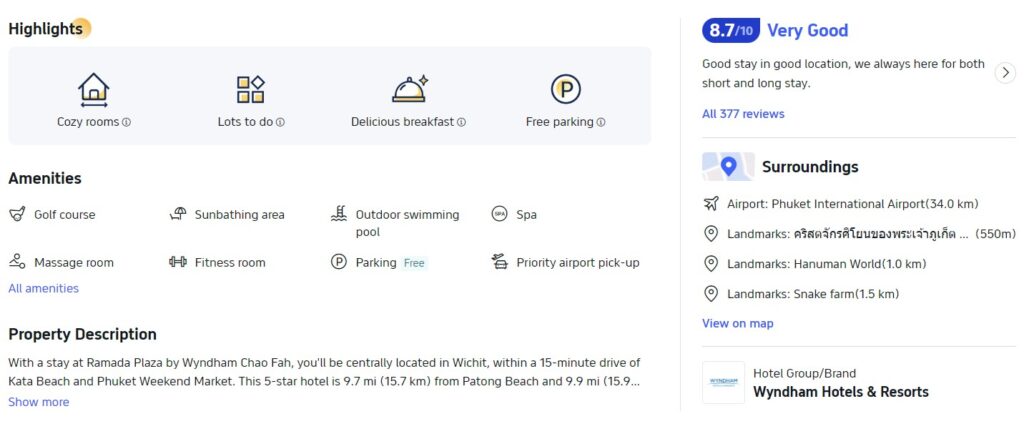Click the info icon beside Delicious breakfast
Viewport: 1024px width, 424px height.
click(461, 123)
